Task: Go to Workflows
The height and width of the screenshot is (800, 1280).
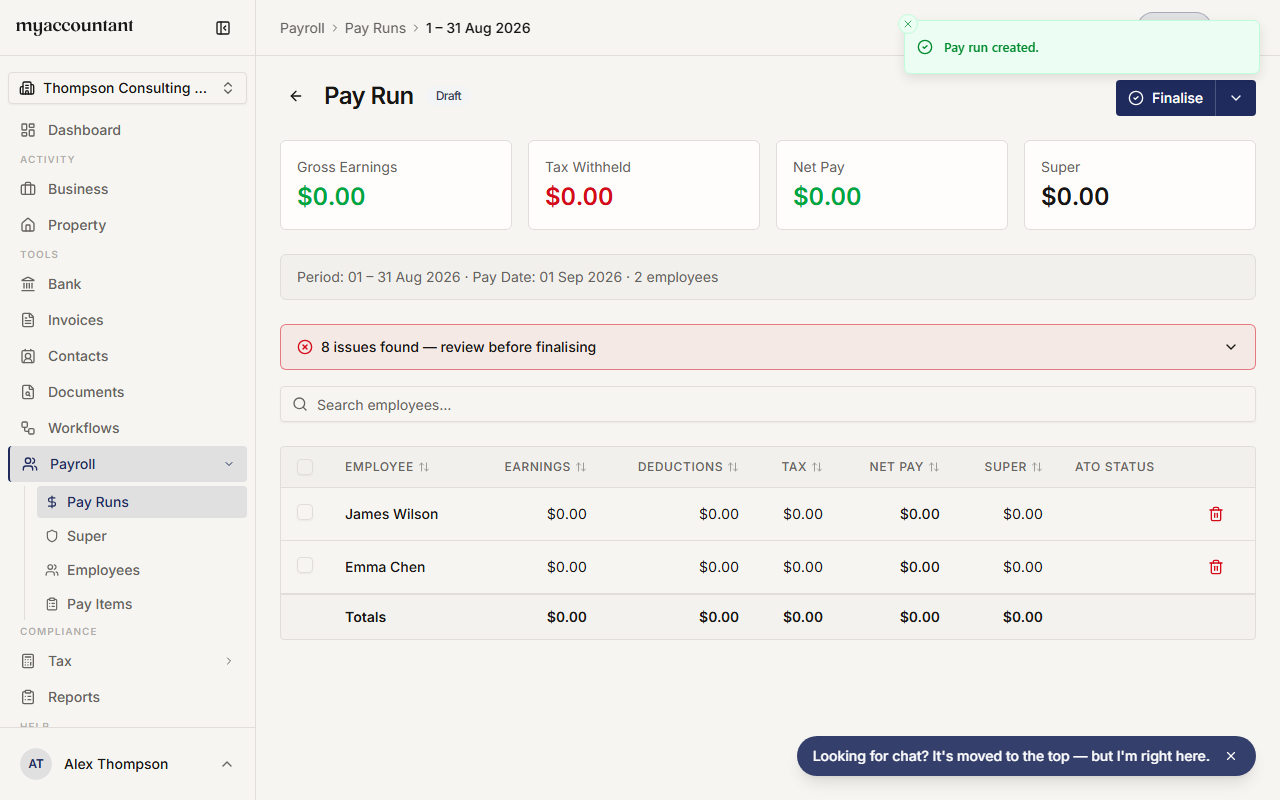Action: [127, 428]
